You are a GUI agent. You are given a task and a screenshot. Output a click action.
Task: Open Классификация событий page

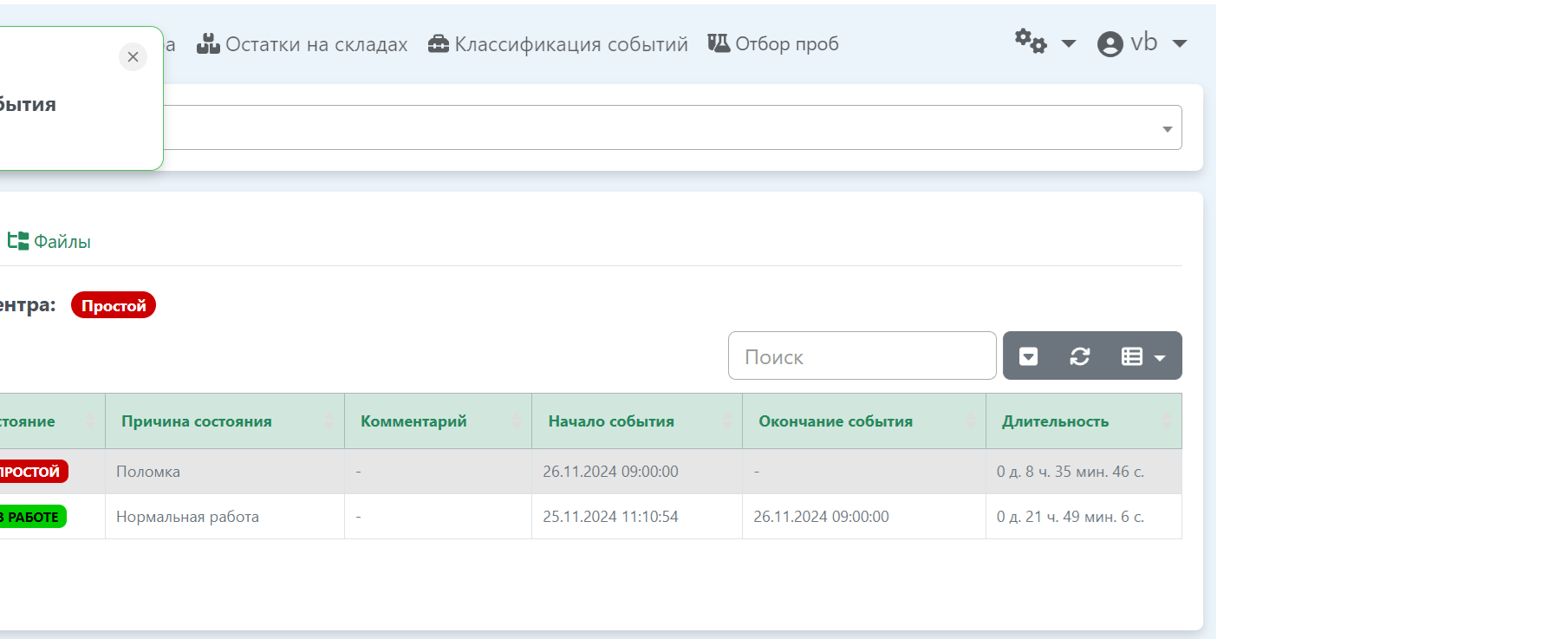(558, 44)
